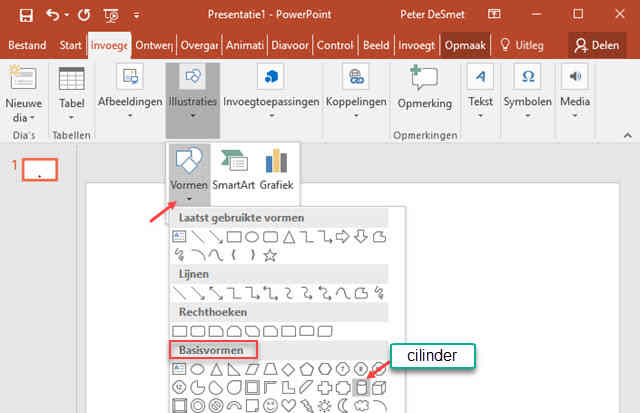Insert a new Opmerking comment
Screen dimensions: 640x413
click(424, 88)
